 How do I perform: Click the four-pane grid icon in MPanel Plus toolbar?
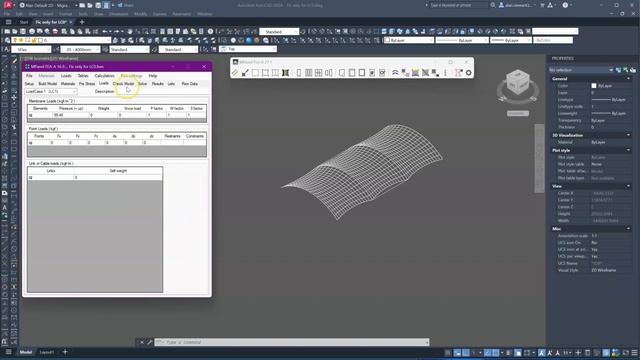point(318,73)
